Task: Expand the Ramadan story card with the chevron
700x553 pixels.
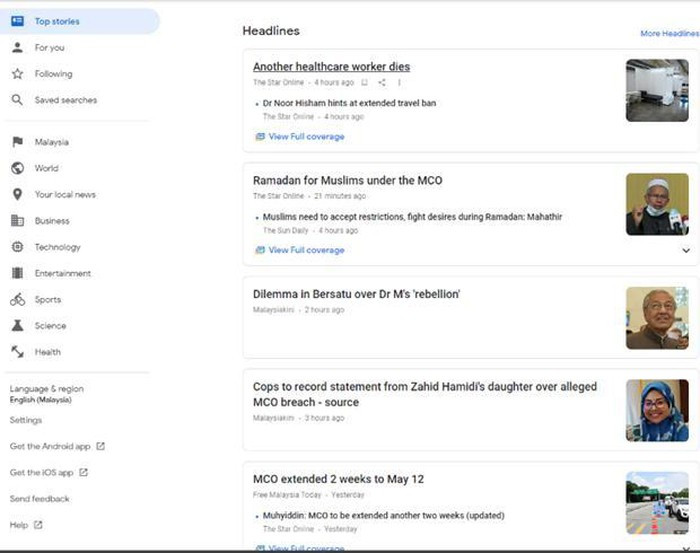Action: [x=686, y=251]
